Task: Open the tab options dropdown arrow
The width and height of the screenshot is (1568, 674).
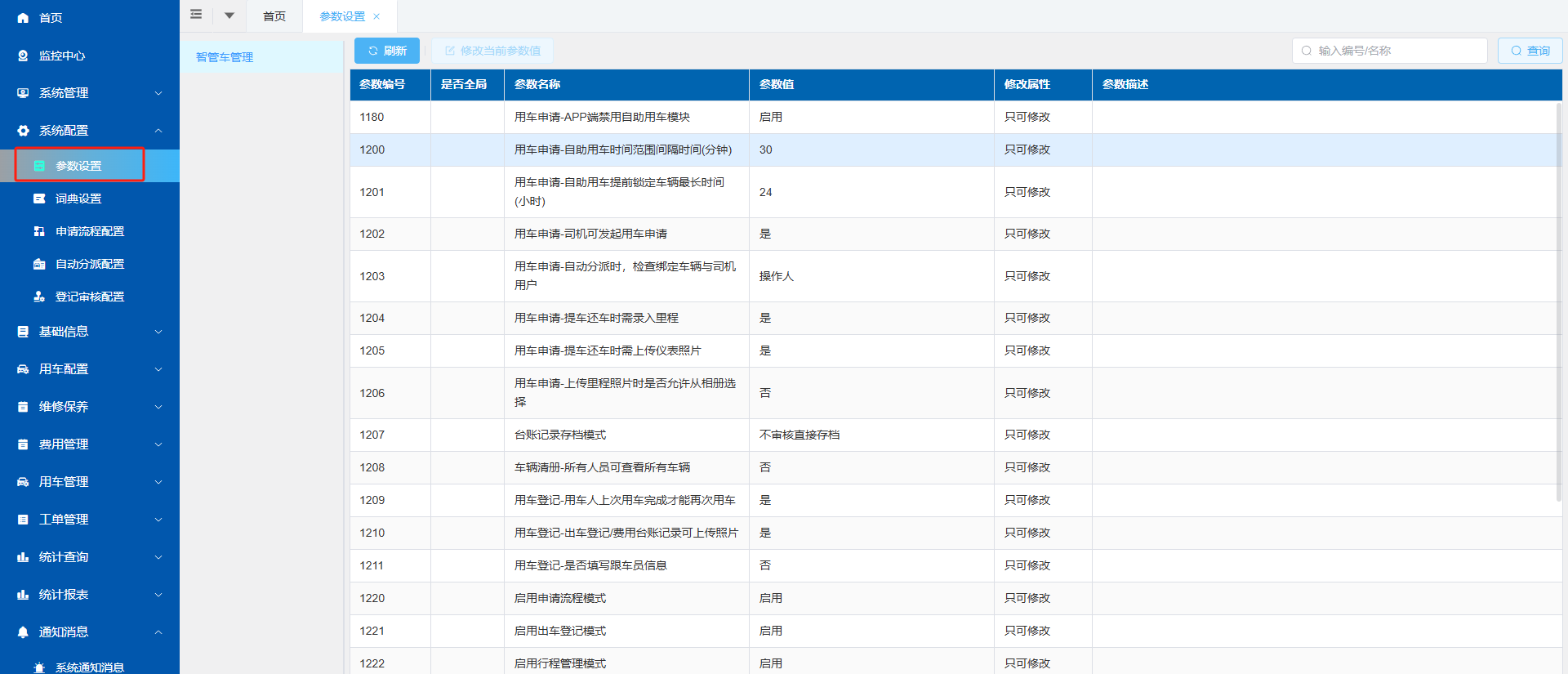Action: tap(229, 16)
